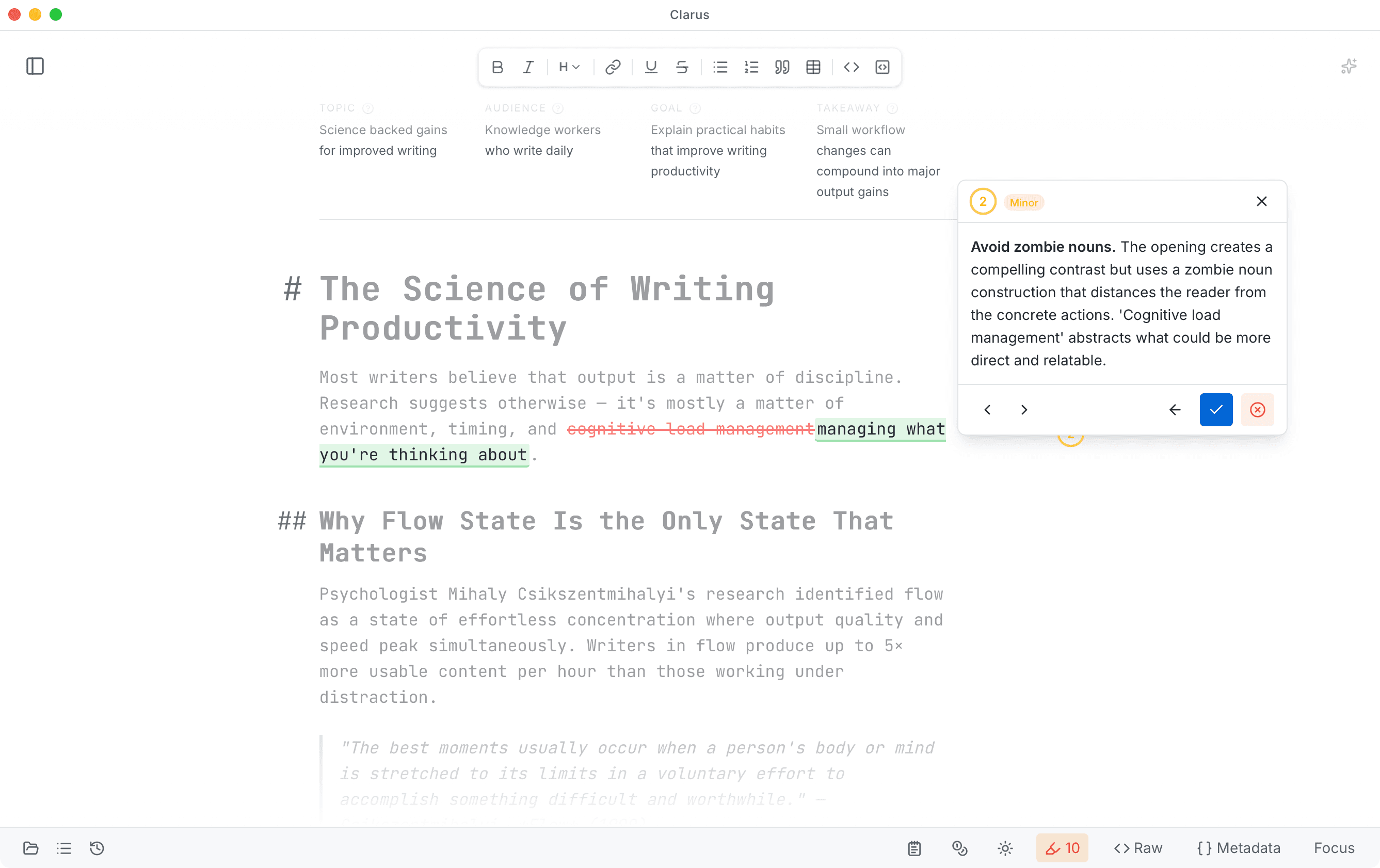Edit the Goal text 'Explain practical habits'

(718, 130)
